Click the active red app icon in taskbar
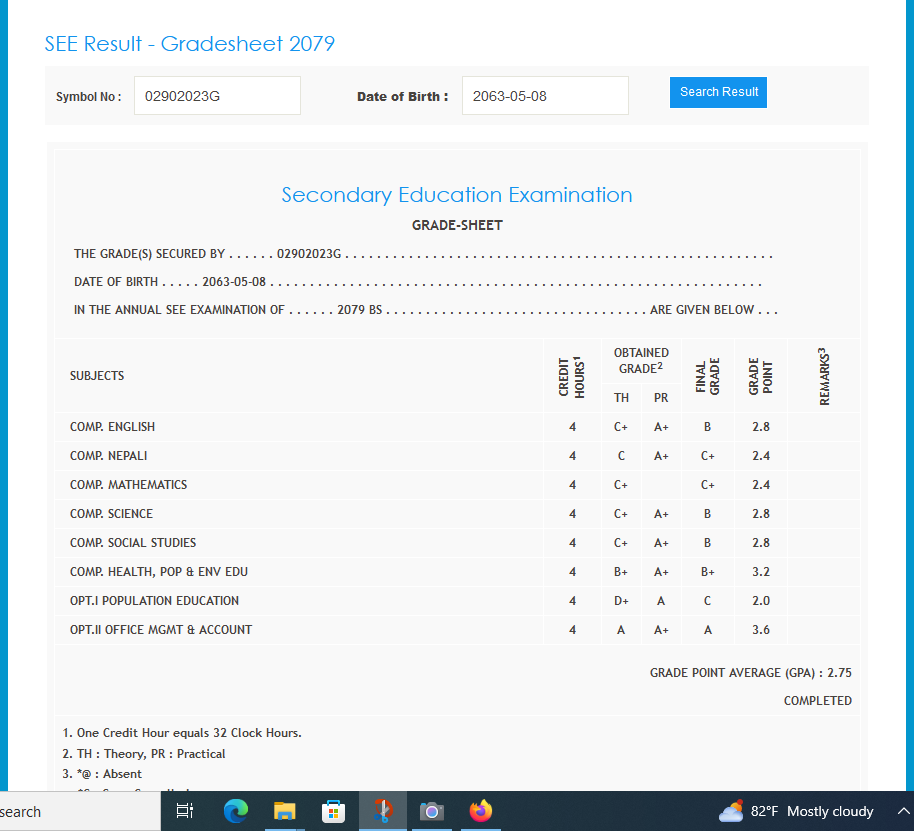The image size is (914, 831). point(382,811)
